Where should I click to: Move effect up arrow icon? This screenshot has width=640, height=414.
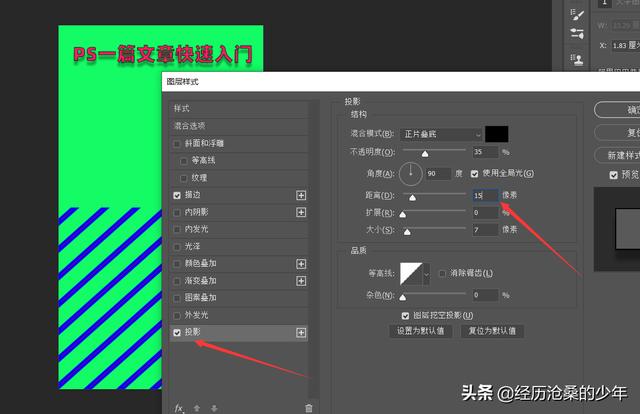(197, 408)
